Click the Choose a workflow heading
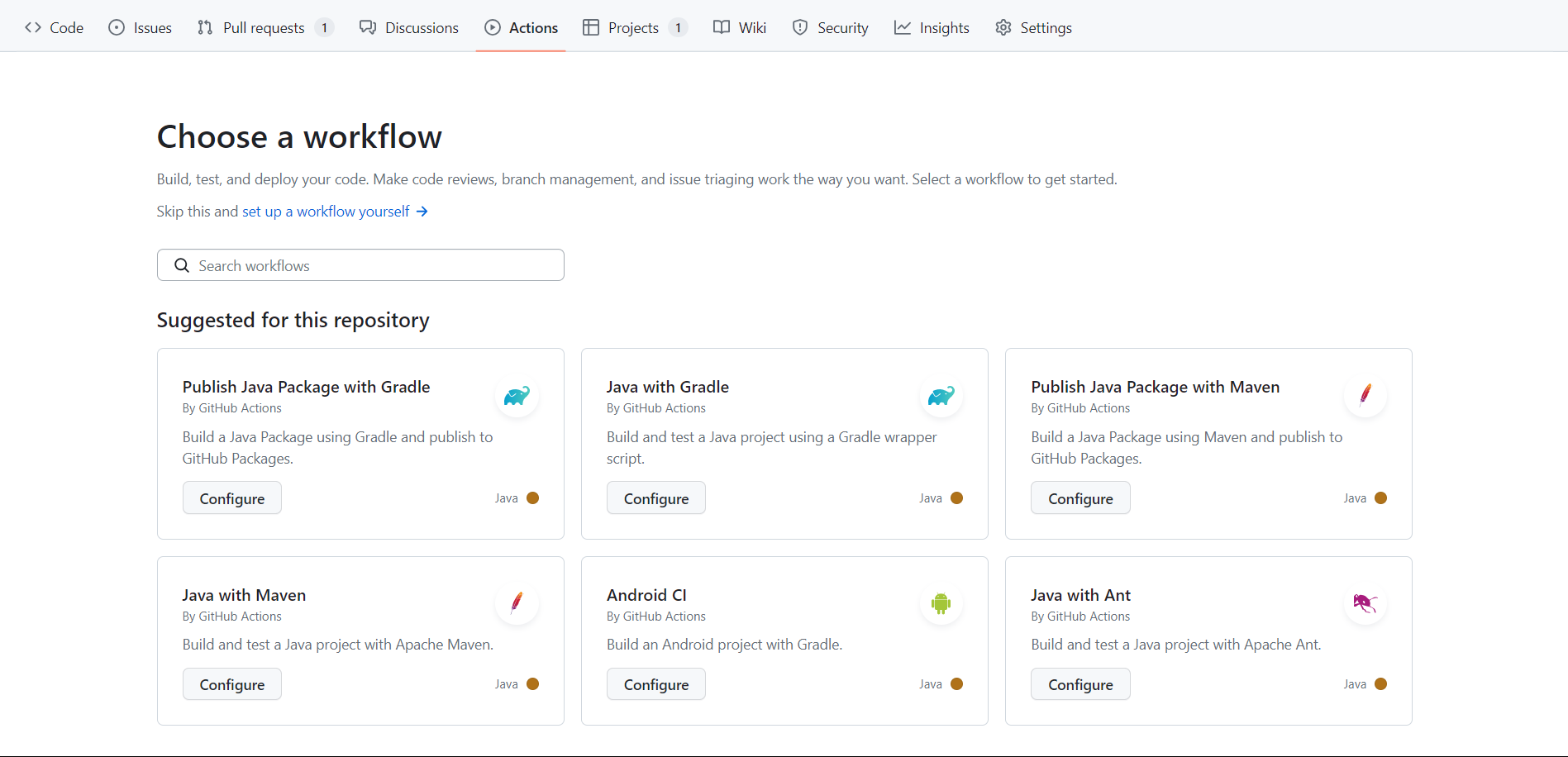The width and height of the screenshot is (1568, 757). tap(299, 137)
